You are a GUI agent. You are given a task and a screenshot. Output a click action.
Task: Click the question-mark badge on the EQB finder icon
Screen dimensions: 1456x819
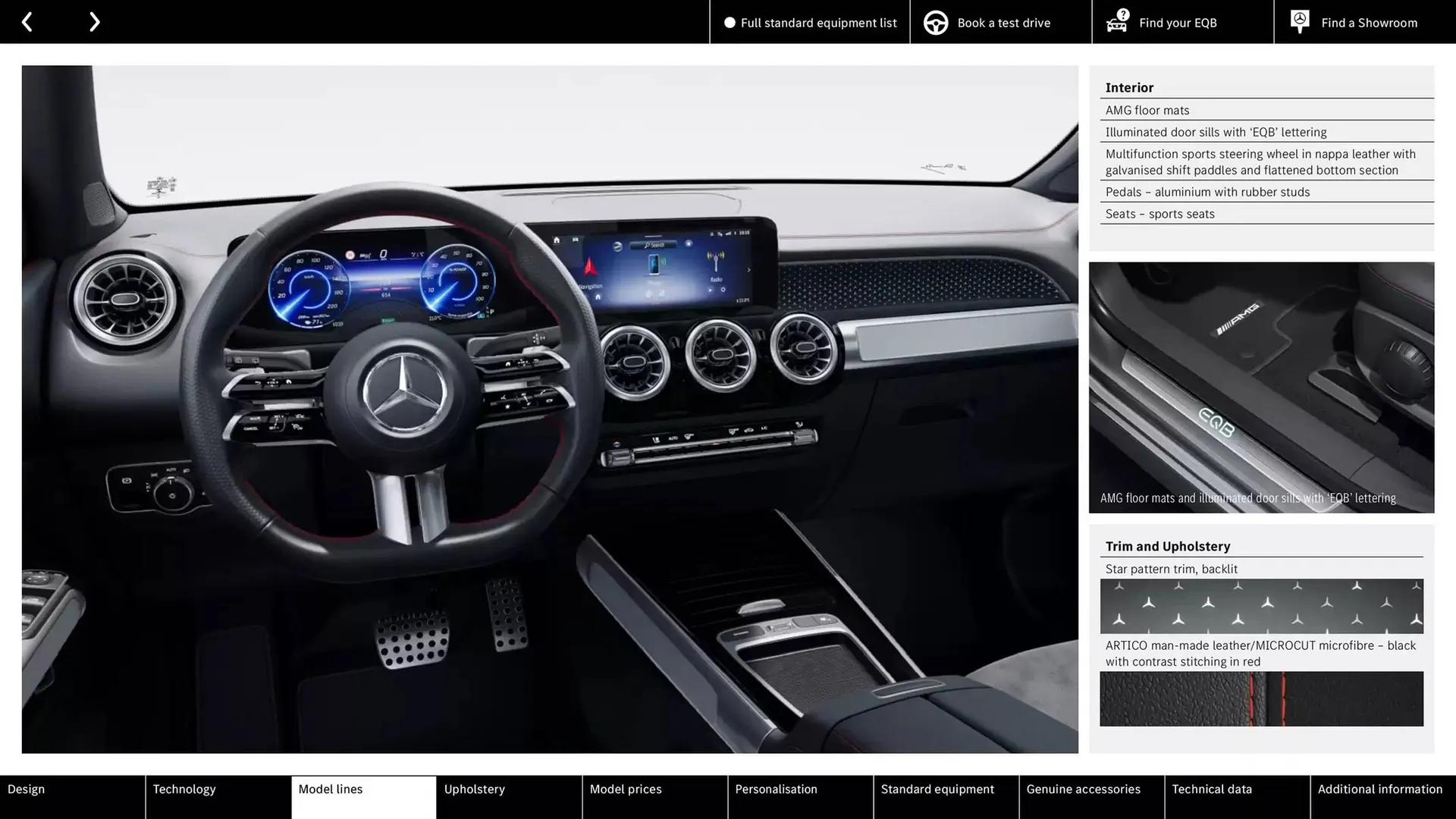(x=1122, y=13)
